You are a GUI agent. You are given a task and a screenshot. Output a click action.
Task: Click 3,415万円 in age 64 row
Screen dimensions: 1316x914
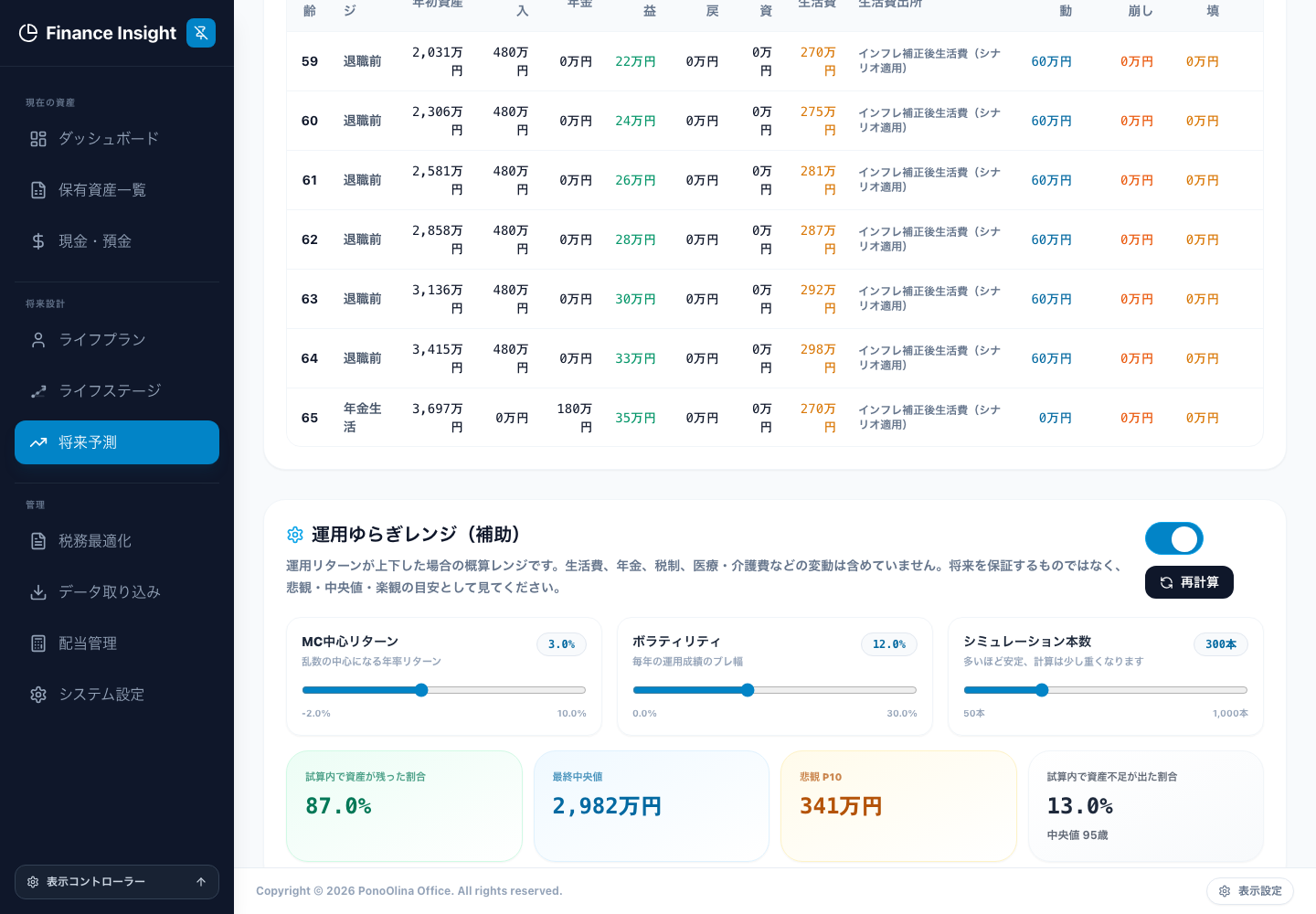[x=438, y=358]
